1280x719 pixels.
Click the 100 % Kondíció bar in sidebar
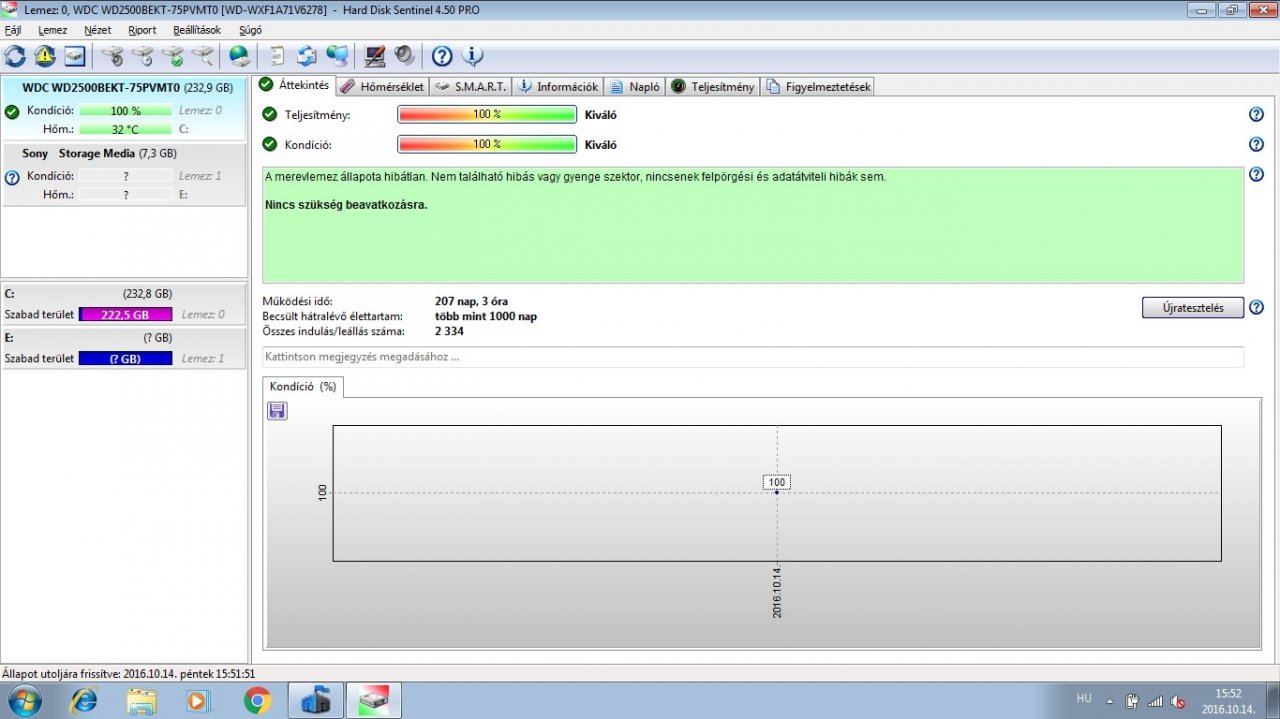[125, 111]
